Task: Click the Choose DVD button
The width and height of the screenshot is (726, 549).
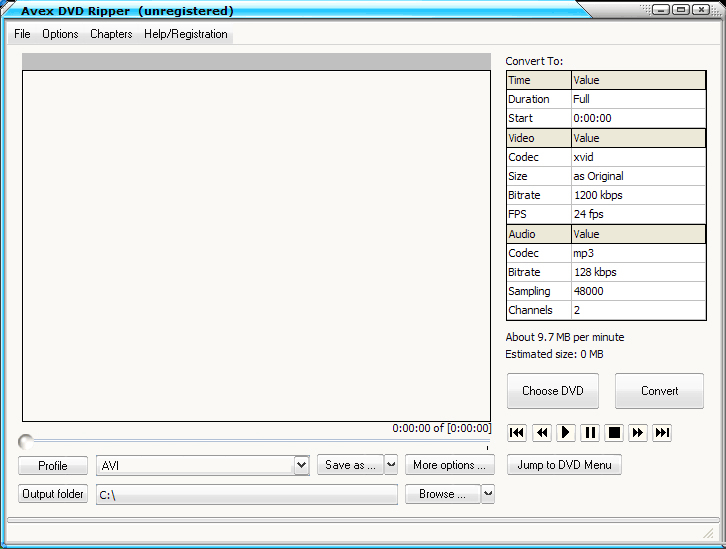Action: click(553, 391)
